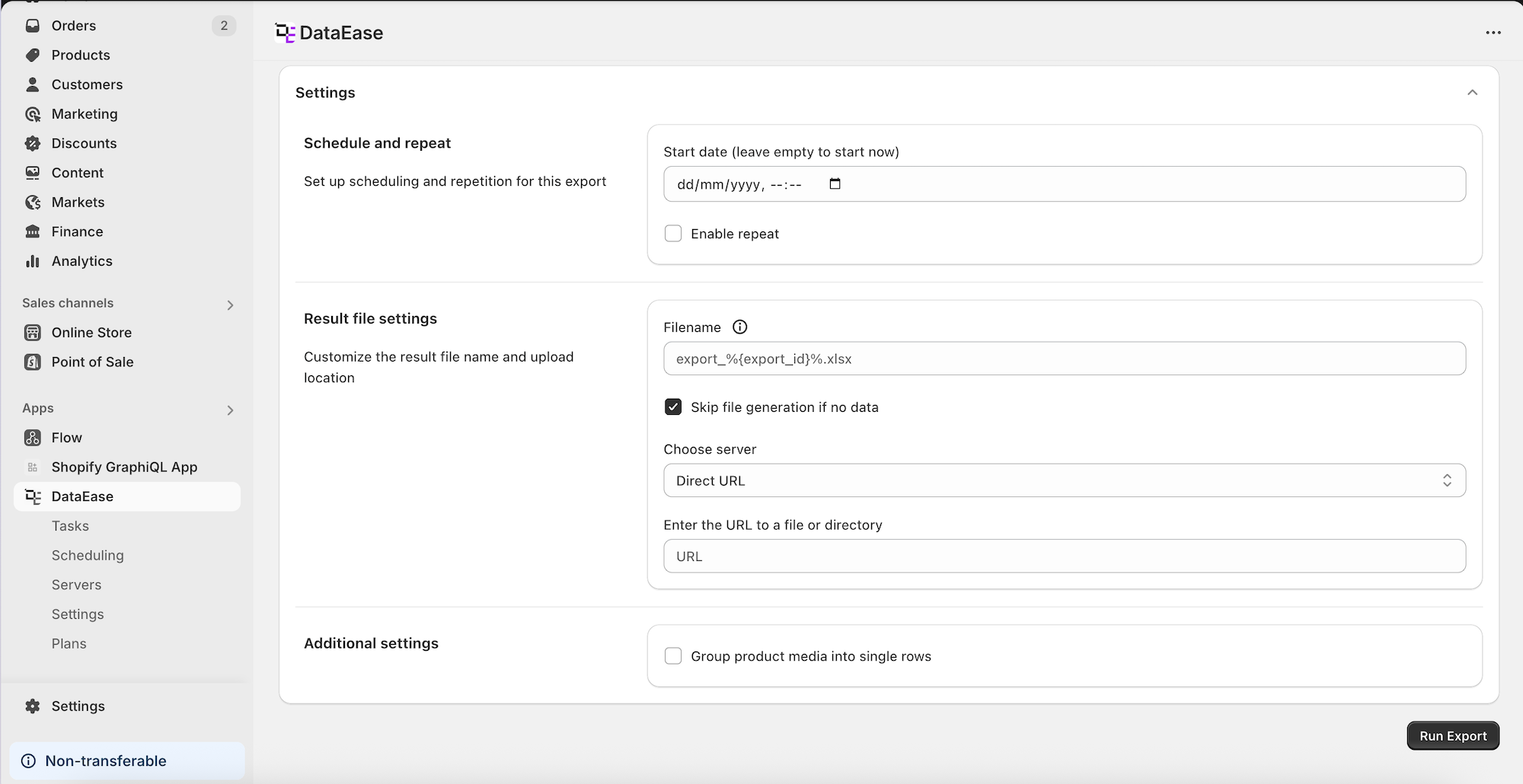The width and height of the screenshot is (1523, 784).
Task: Click the URL input field
Action: pos(1065,556)
